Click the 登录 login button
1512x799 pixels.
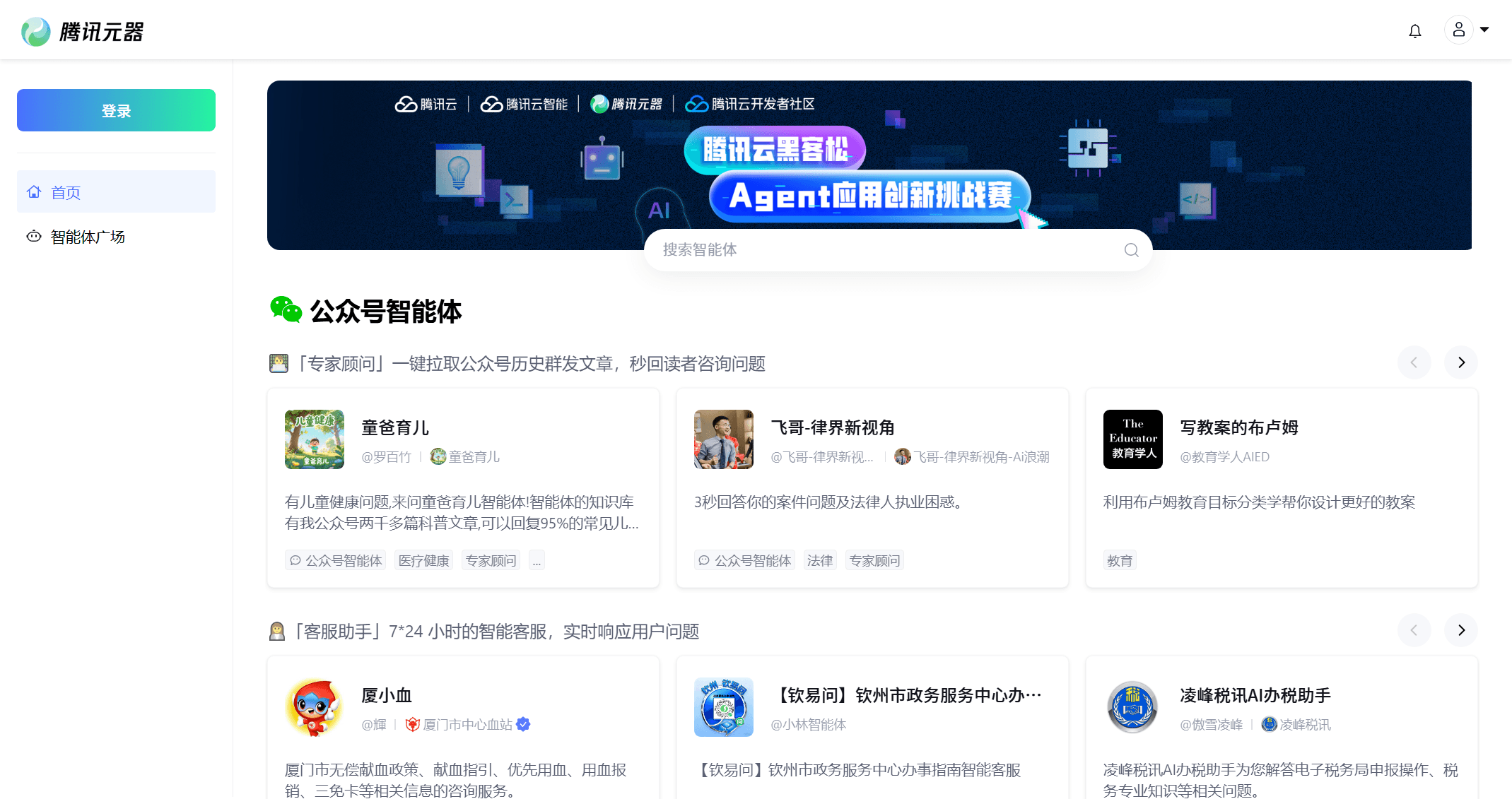point(116,110)
